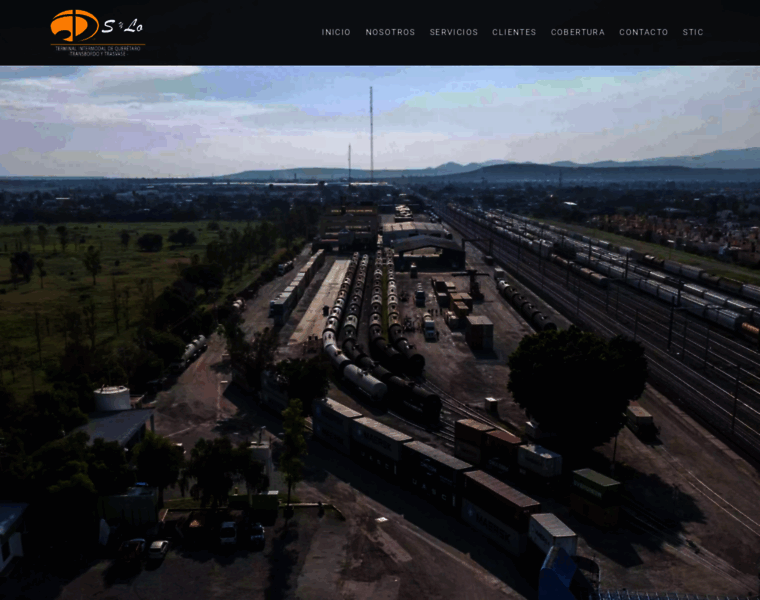
Task: Click the Terminal Intermodal tagline under logo
Action: 97,49
